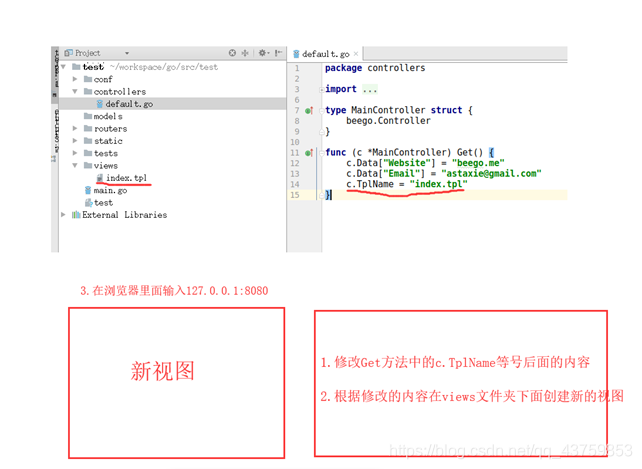Click the "astaxie@gmail.com" string
The height and width of the screenshot is (469, 642).
491,174
